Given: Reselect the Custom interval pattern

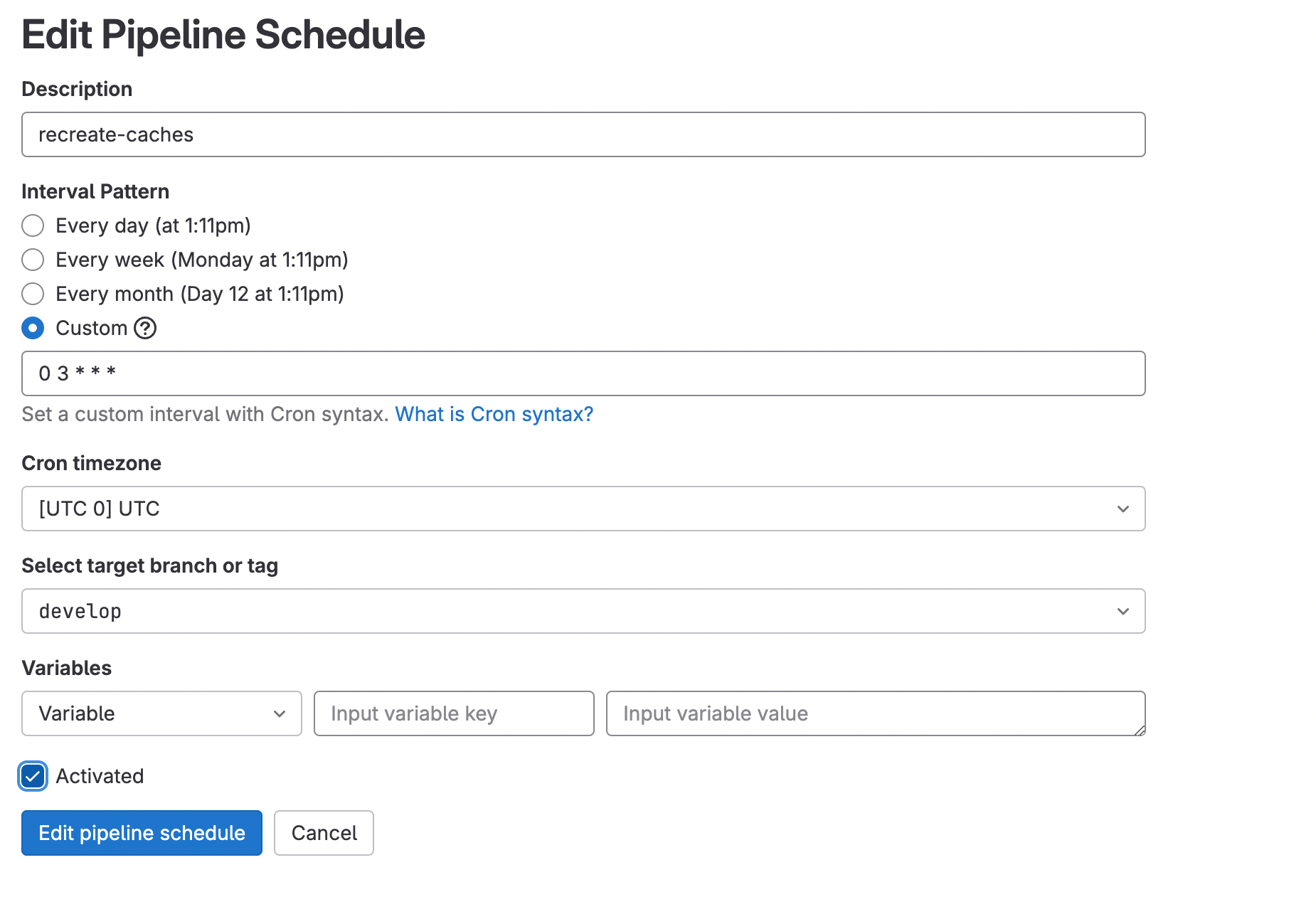Looking at the screenshot, I should click(33, 328).
